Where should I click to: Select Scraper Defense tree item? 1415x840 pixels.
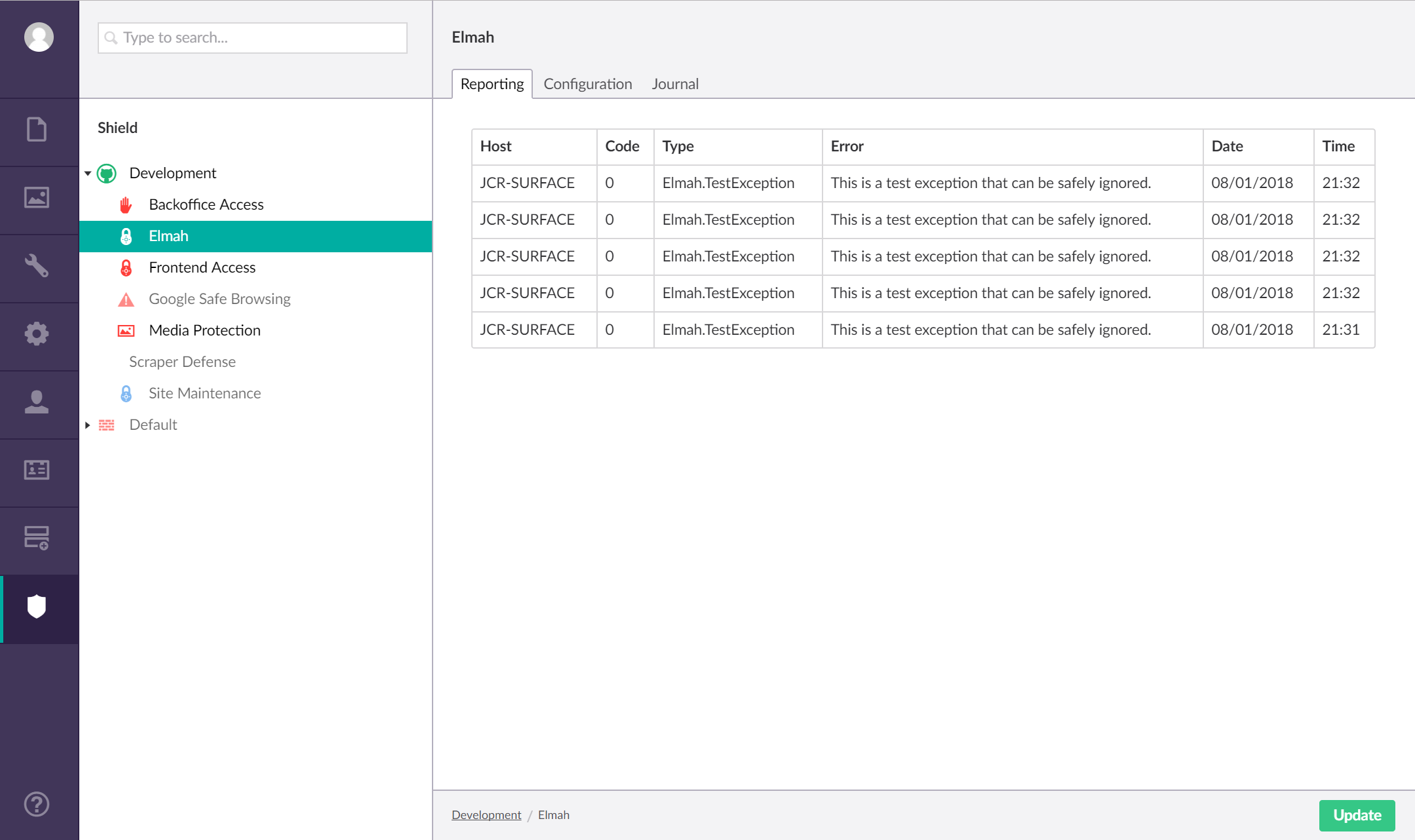[x=182, y=362]
